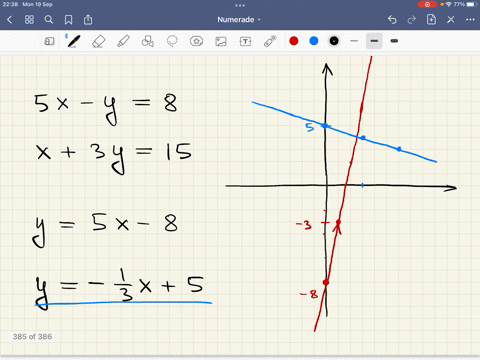The height and width of the screenshot is (360, 480).
Task: Open the more options ellipsis menu
Action: tap(470, 20)
